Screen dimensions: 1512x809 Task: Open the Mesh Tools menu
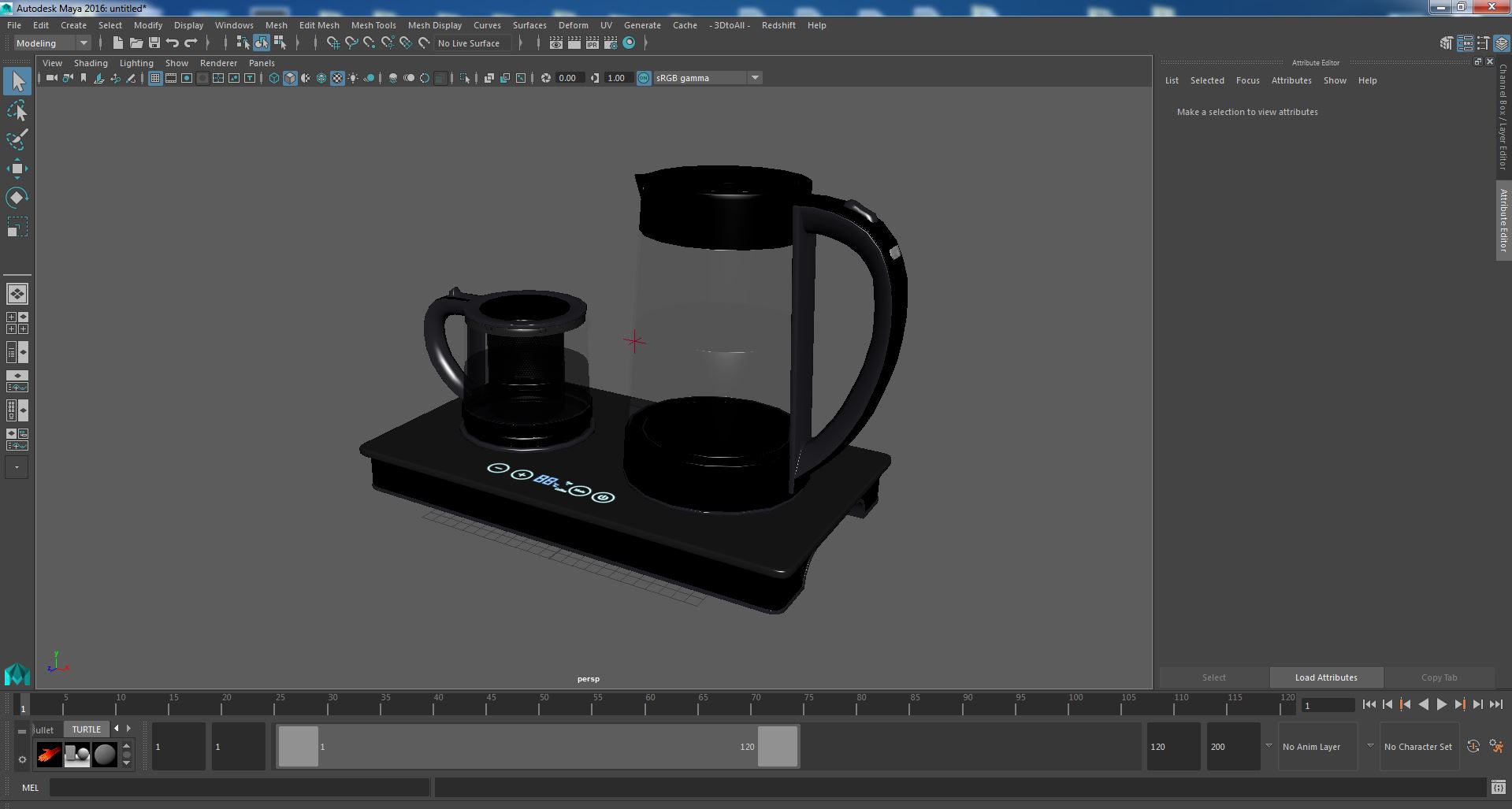point(373,25)
